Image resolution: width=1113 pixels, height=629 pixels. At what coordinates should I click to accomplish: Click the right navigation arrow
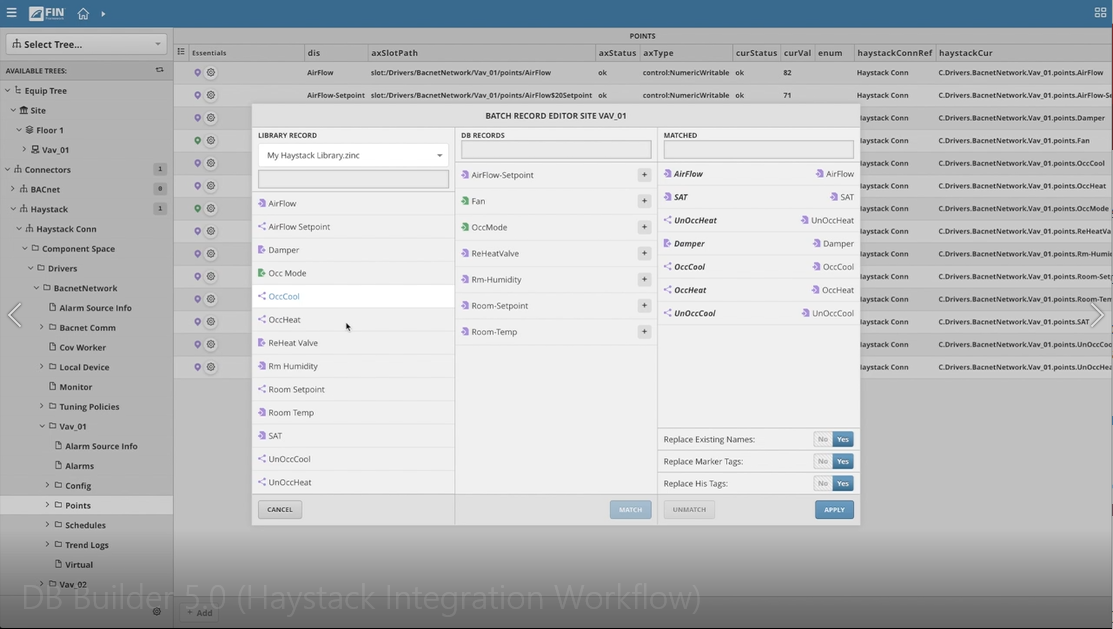point(1097,314)
